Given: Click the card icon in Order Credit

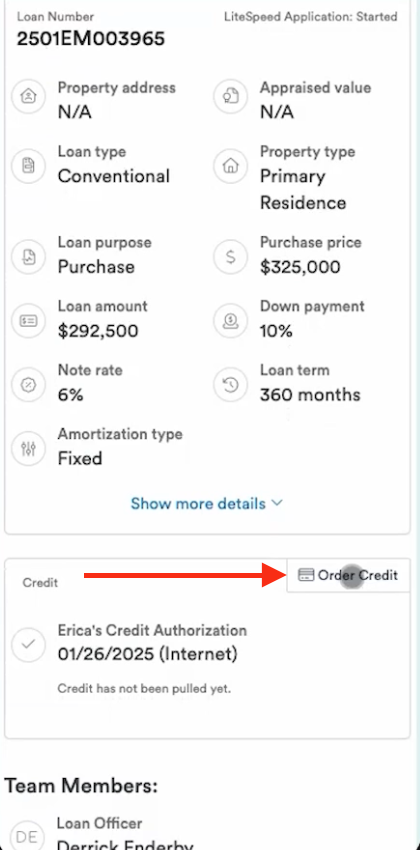Looking at the screenshot, I should [306, 575].
